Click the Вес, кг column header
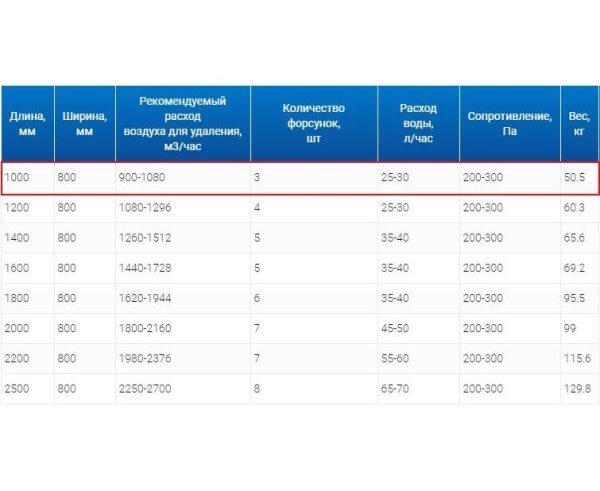The width and height of the screenshot is (600, 491). tap(579, 124)
